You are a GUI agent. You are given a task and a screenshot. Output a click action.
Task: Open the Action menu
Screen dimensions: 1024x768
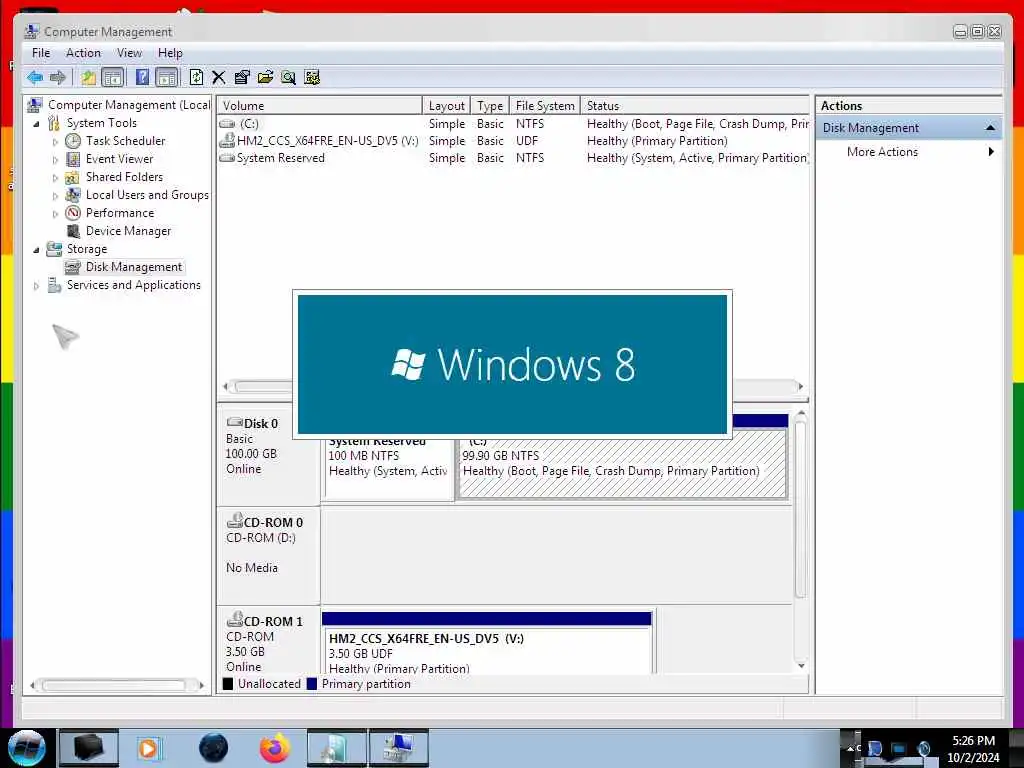[83, 53]
